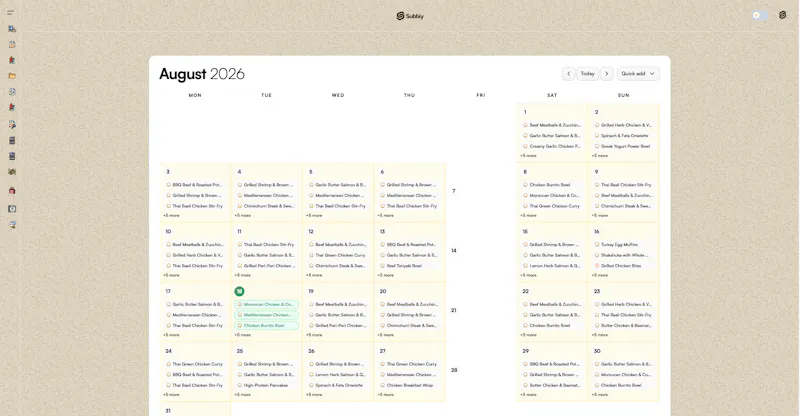This screenshot has width=800, height=416.
Task: Show +5 more items for August 3
Action: pyautogui.click(x=171, y=215)
